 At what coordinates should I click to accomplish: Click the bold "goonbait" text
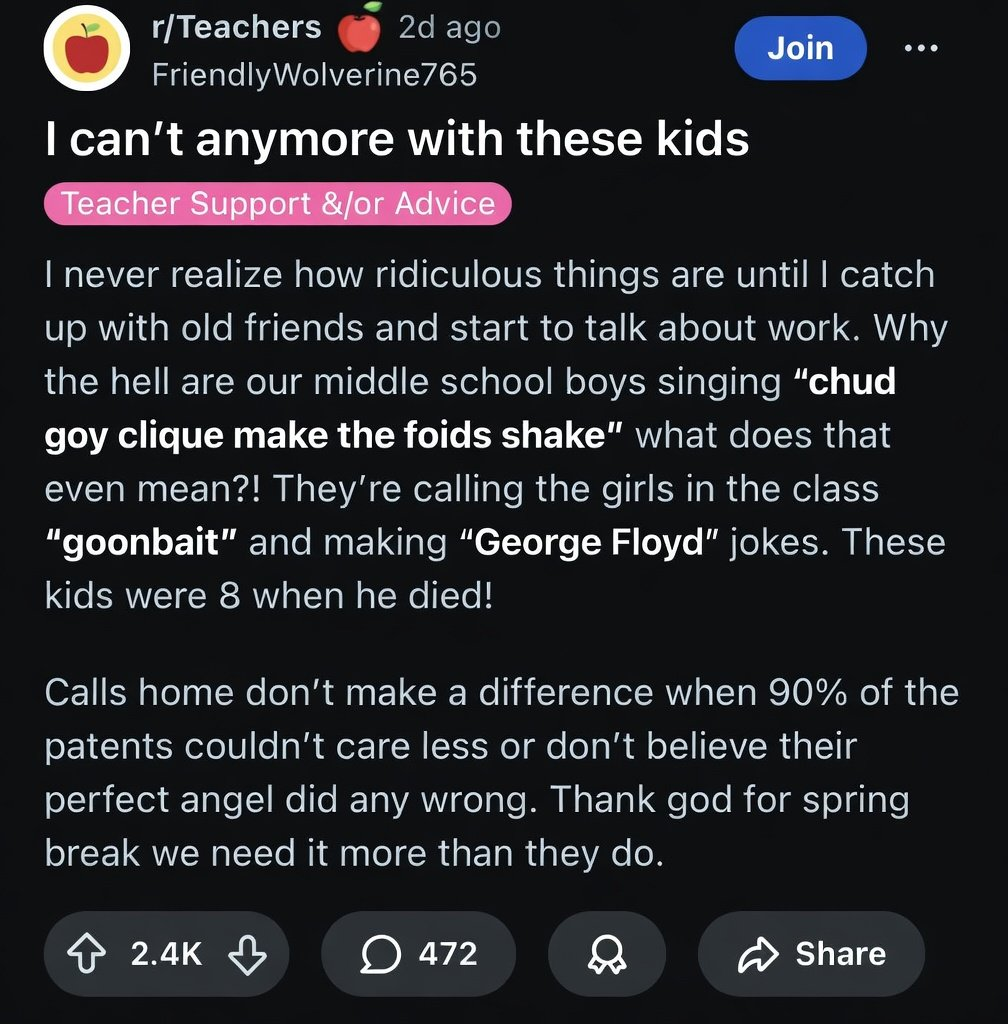[141, 542]
